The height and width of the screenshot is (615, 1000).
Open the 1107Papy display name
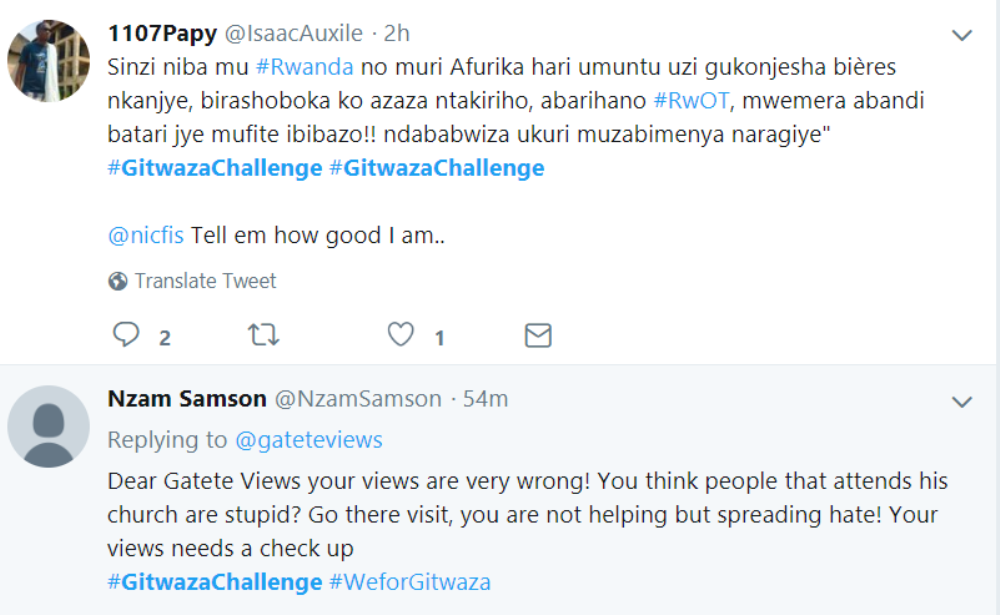click(163, 33)
